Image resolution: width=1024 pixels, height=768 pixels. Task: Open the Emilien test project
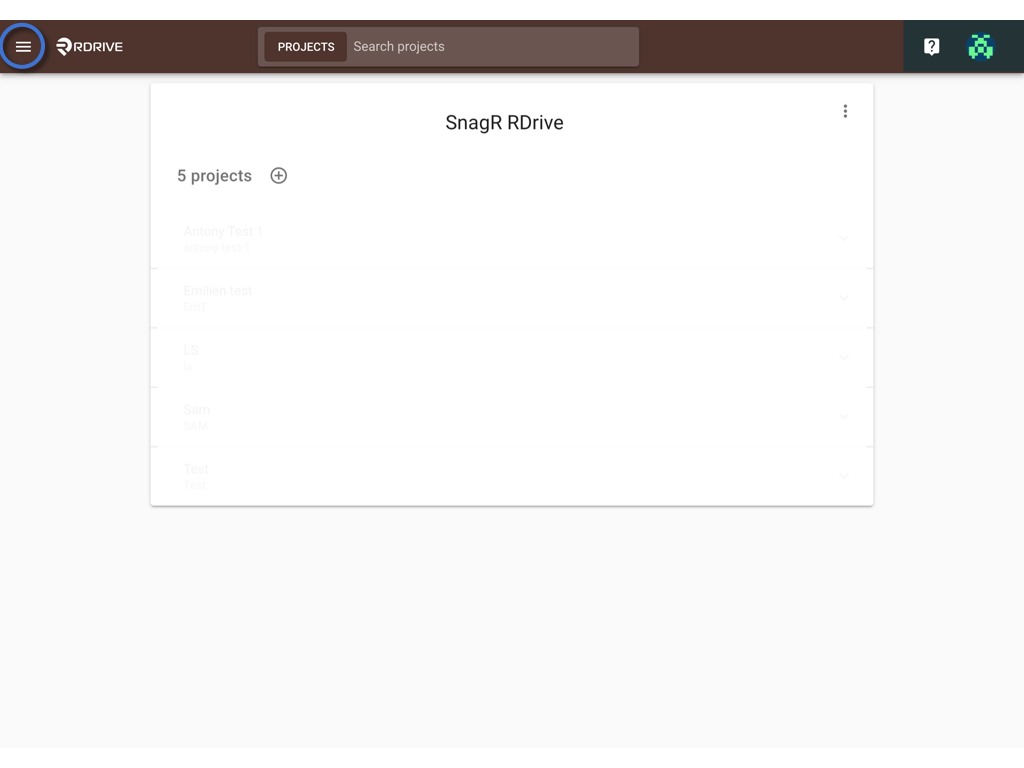click(512, 298)
